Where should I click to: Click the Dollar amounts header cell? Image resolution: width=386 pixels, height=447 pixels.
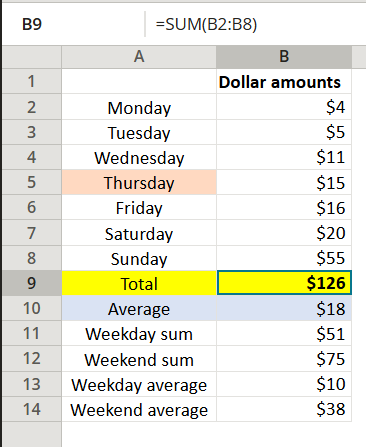point(284,82)
